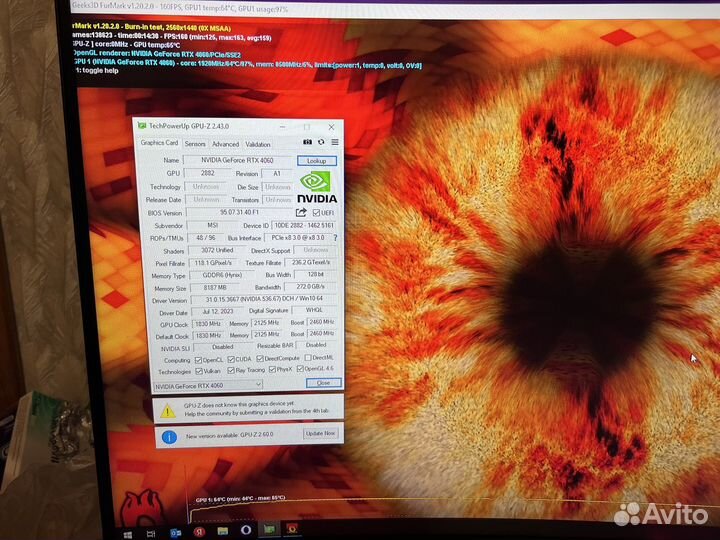Toggle the Ray Tracing checkbox
Screen dimensions: 720x540
pyautogui.click(x=231, y=370)
